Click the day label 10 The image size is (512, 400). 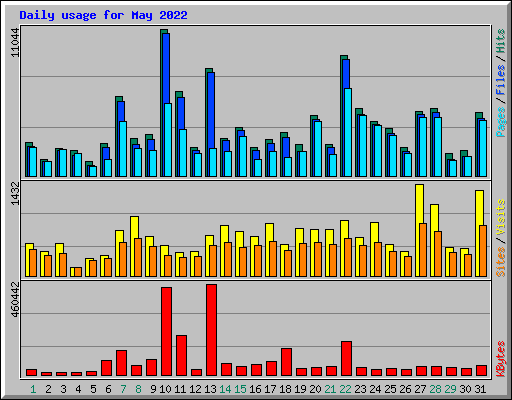pos(165,389)
